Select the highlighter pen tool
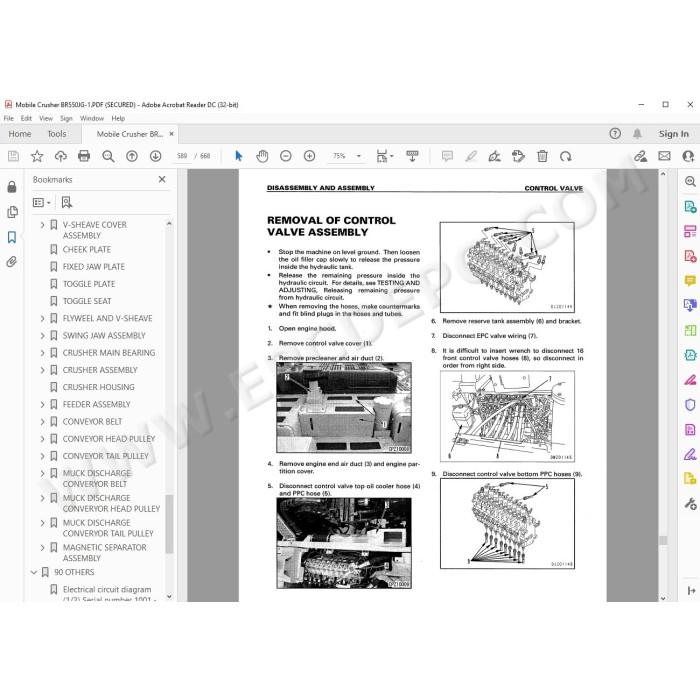 tap(471, 156)
